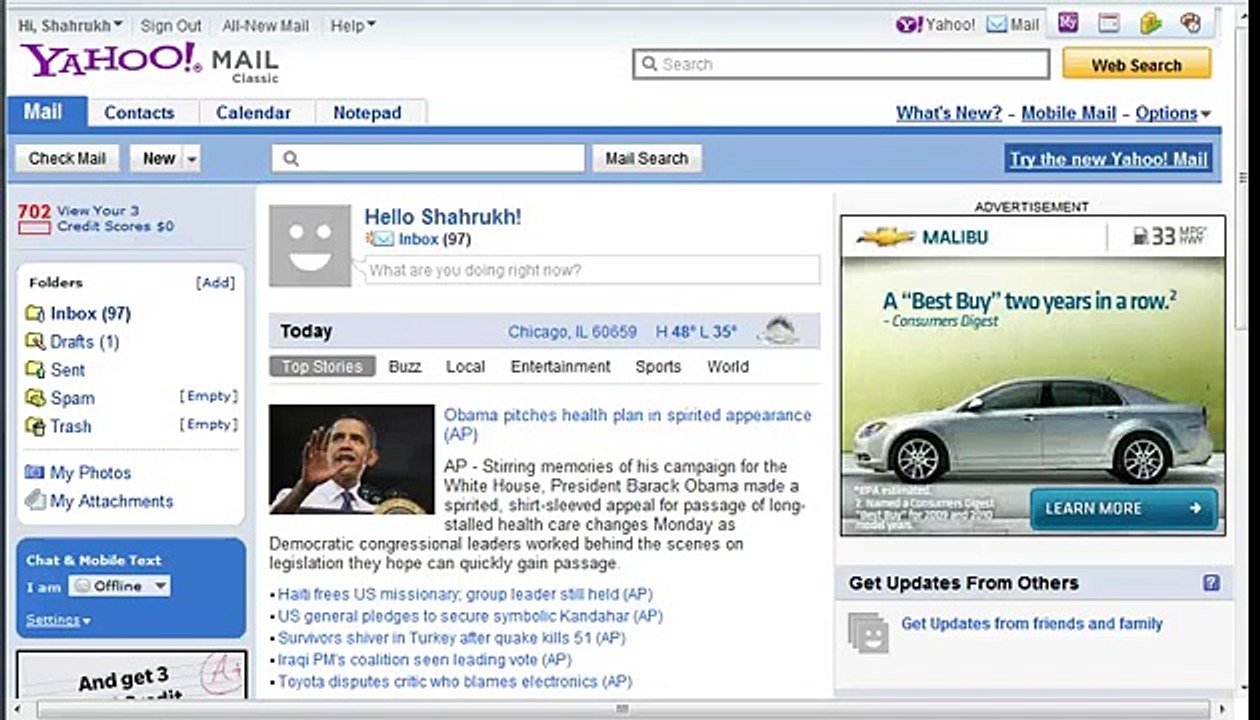Click the Inbox folder icon in Folders

click(35, 314)
